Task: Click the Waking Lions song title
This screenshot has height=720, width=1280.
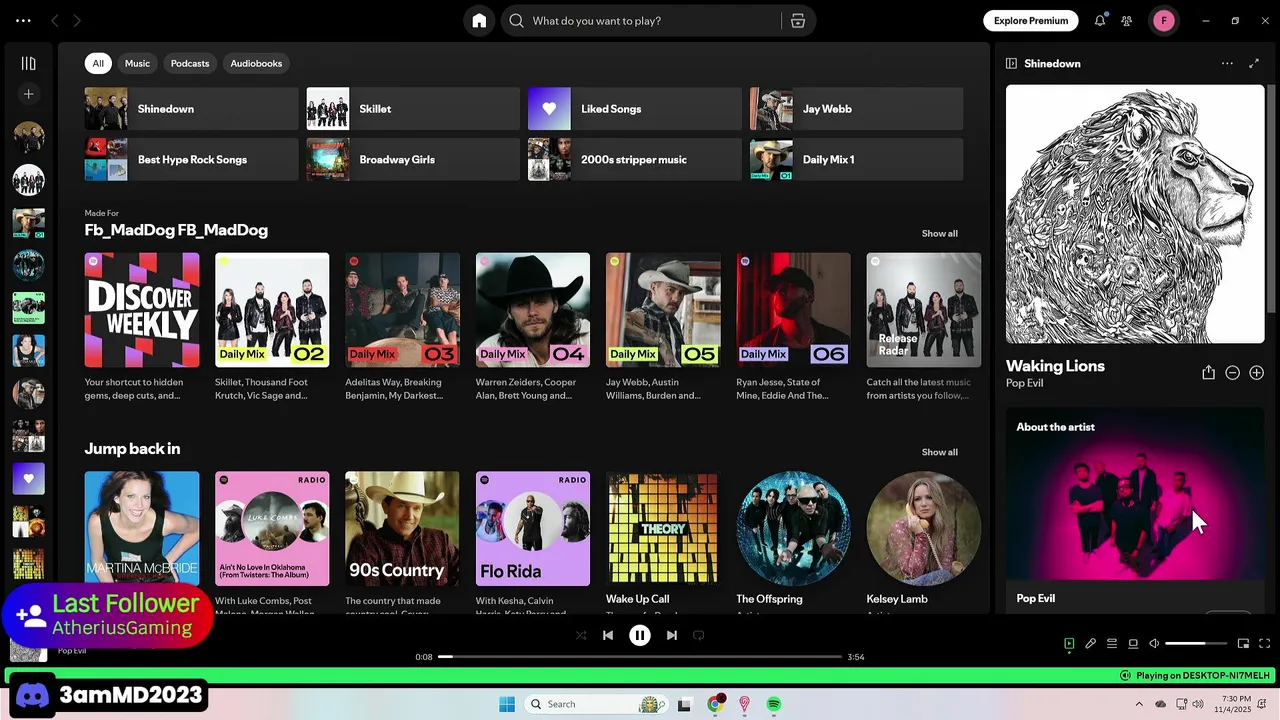Action: [1055, 366]
